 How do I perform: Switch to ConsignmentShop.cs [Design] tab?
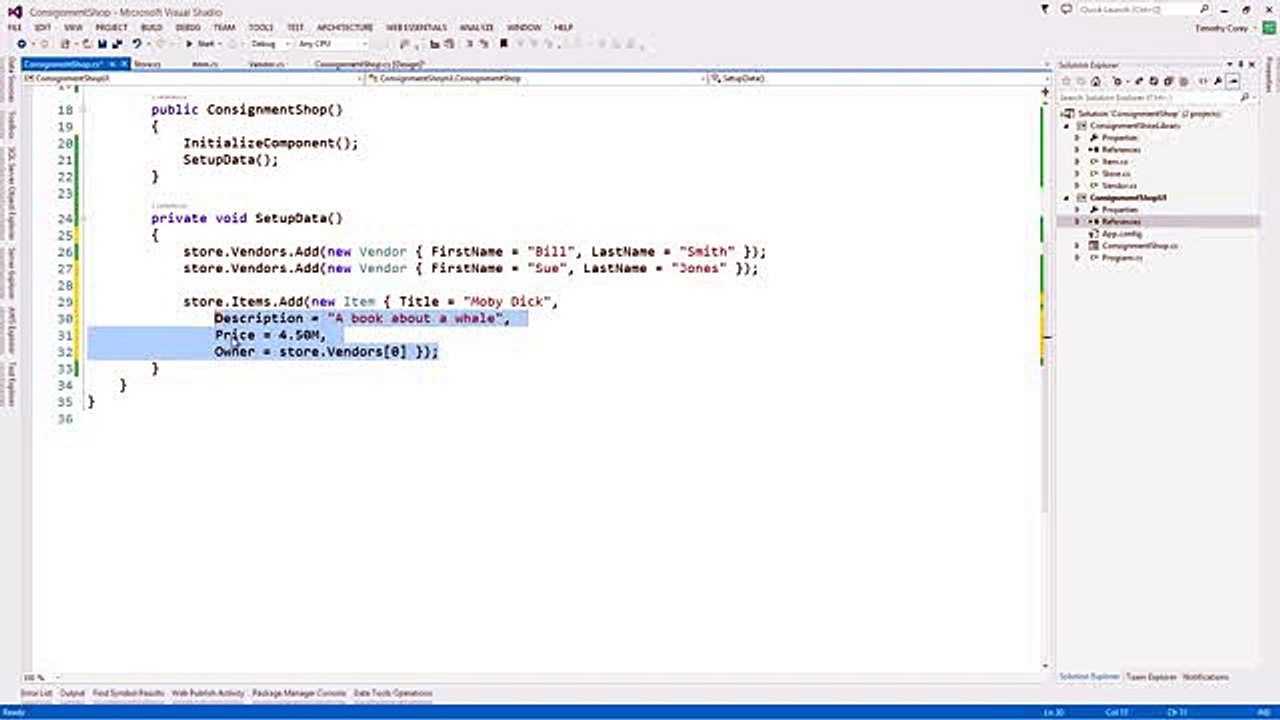click(x=369, y=64)
